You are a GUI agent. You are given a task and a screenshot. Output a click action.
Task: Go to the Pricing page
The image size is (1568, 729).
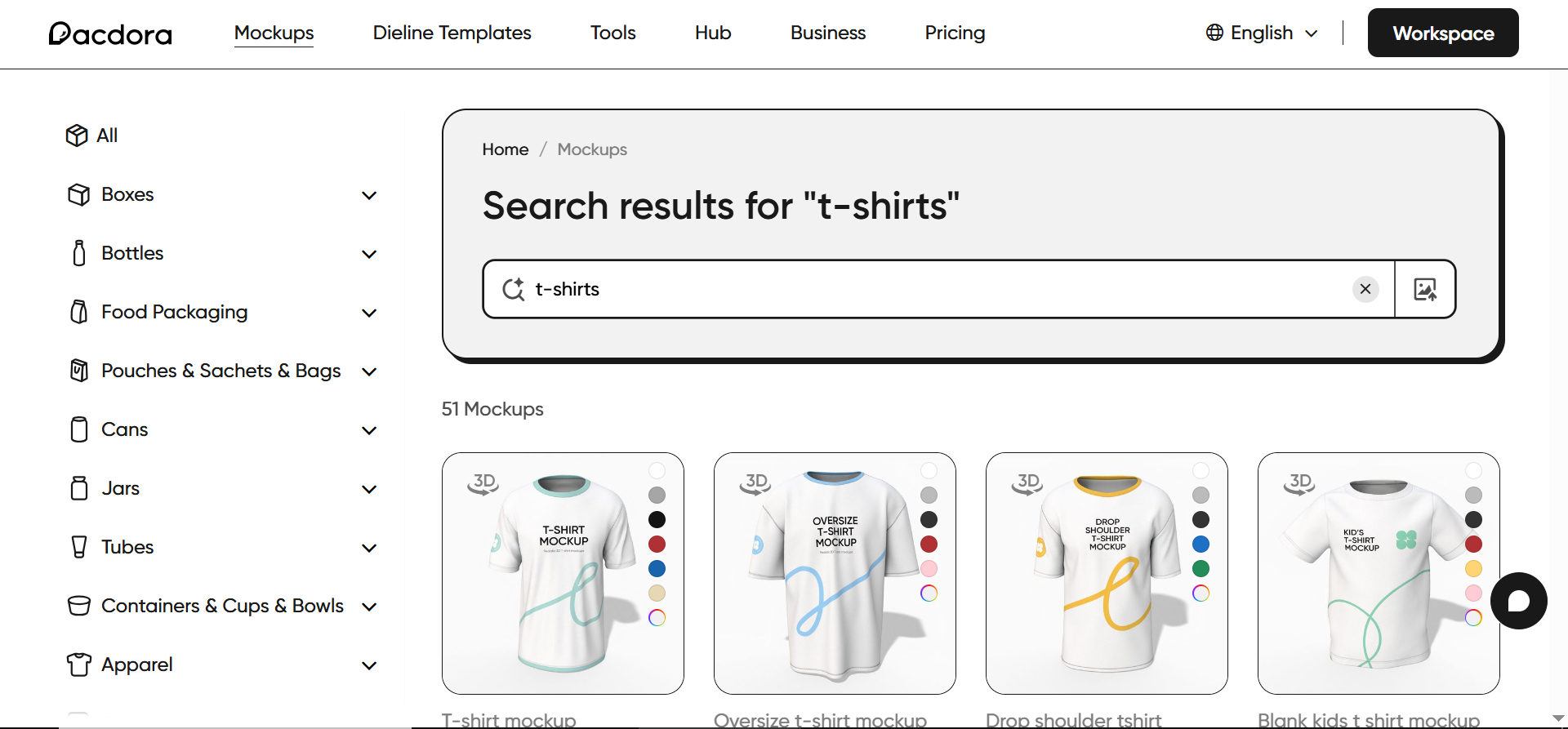click(955, 33)
